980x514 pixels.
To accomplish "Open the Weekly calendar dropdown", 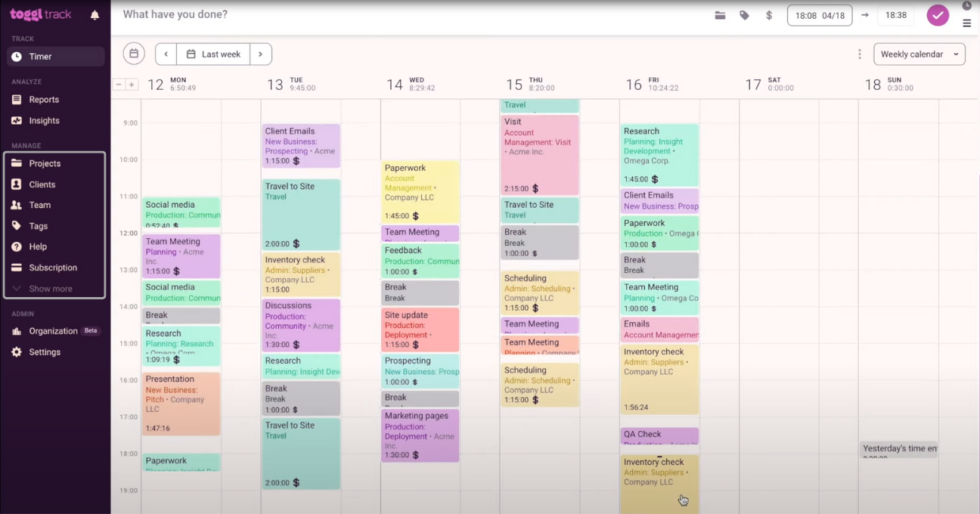I will pyautogui.click(x=919, y=54).
